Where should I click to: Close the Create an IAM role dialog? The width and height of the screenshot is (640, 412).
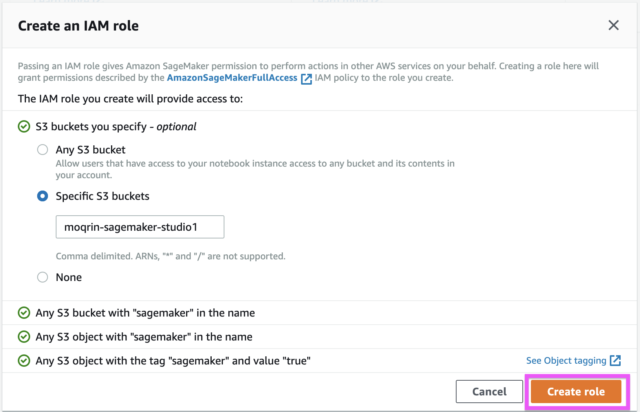pyautogui.click(x=613, y=25)
